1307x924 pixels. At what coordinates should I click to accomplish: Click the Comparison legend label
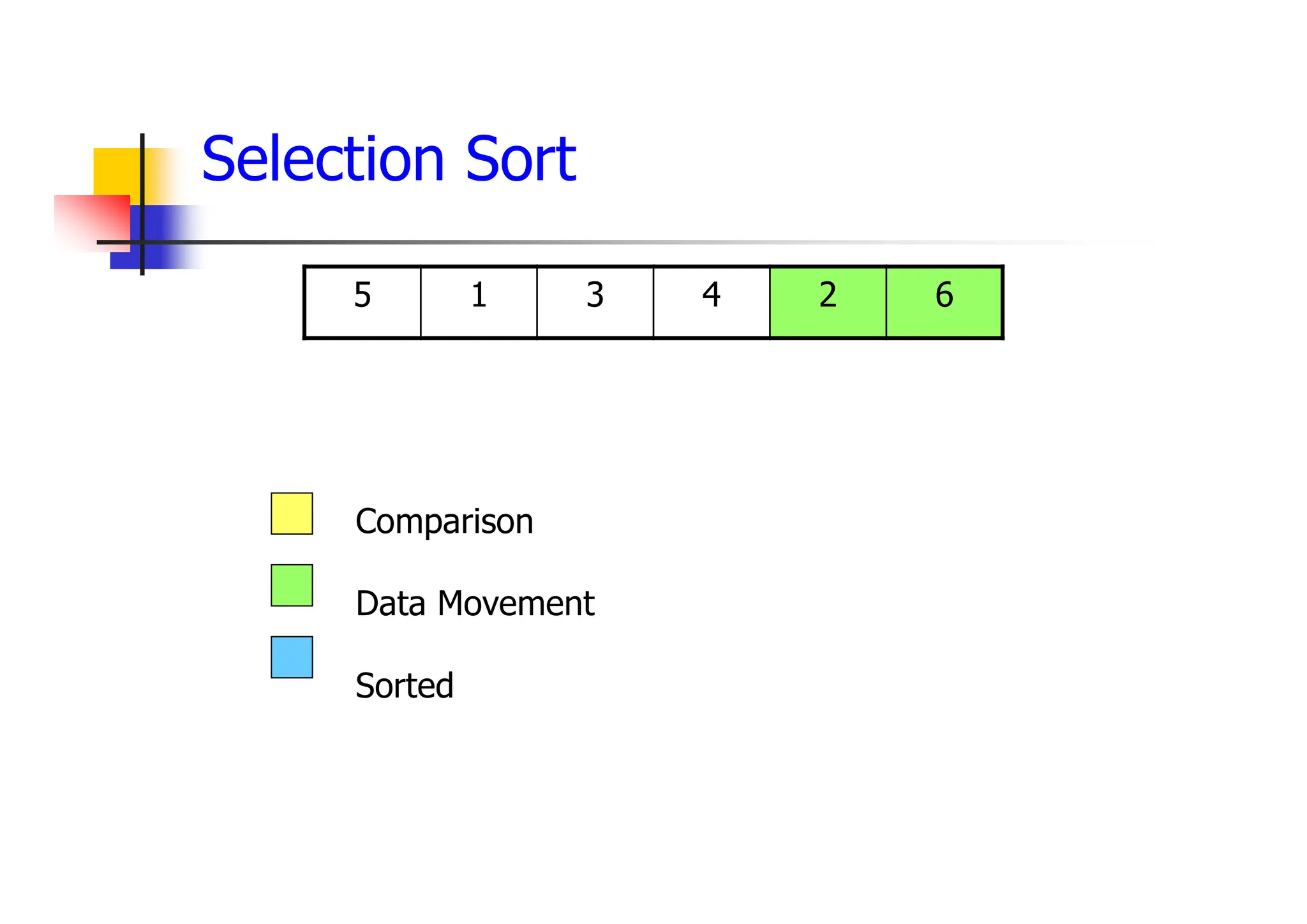(x=444, y=521)
